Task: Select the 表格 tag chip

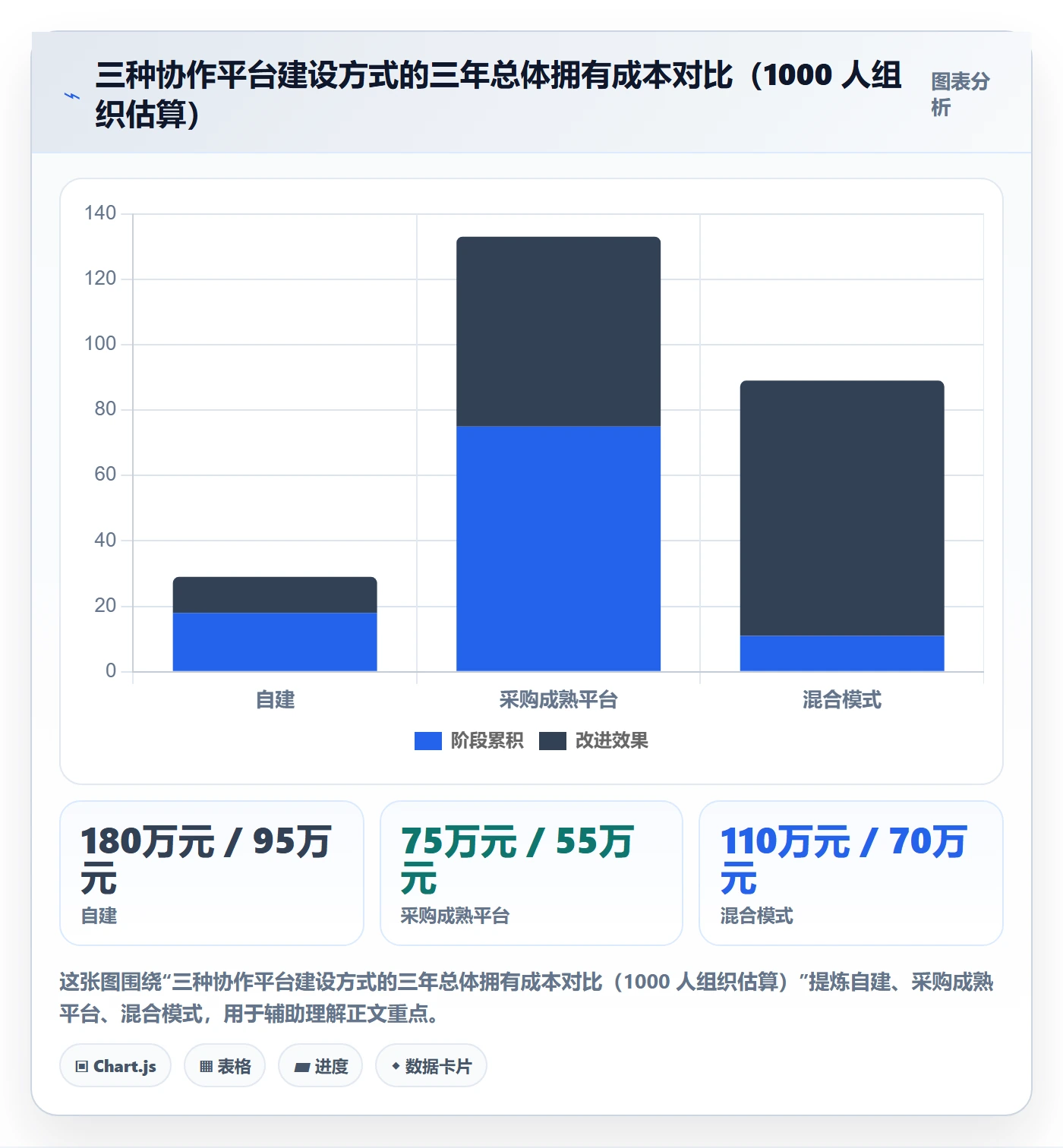Action: [x=225, y=1066]
